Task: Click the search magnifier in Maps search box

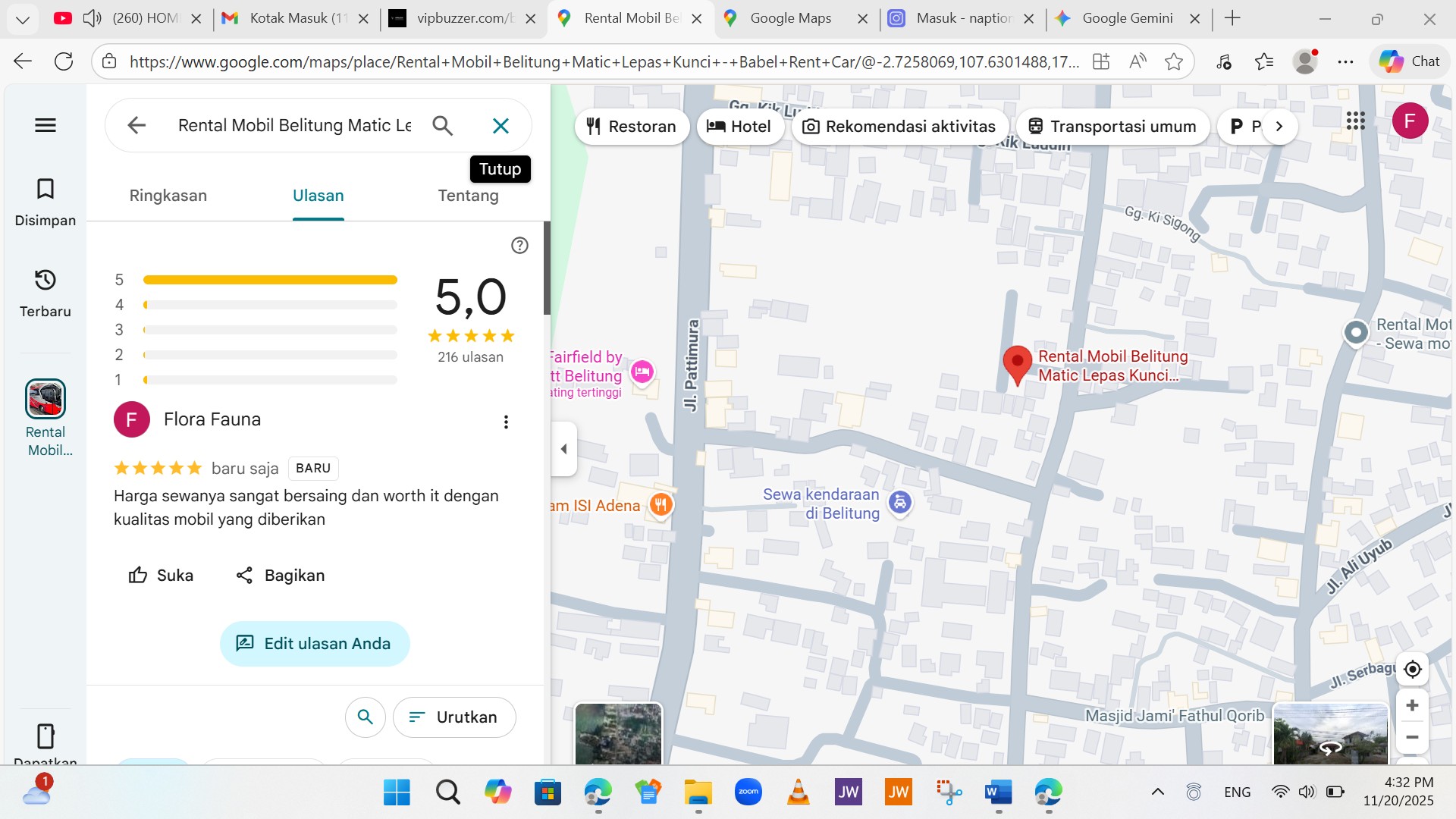Action: click(443, 126)
